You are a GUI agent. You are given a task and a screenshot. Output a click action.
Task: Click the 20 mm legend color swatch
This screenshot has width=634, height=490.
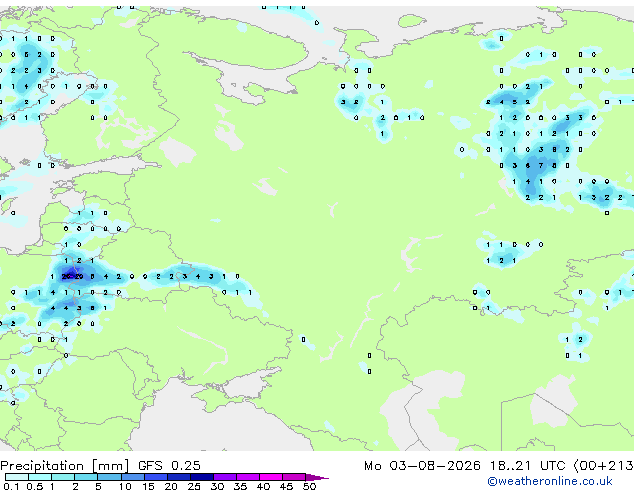(178, 477)
